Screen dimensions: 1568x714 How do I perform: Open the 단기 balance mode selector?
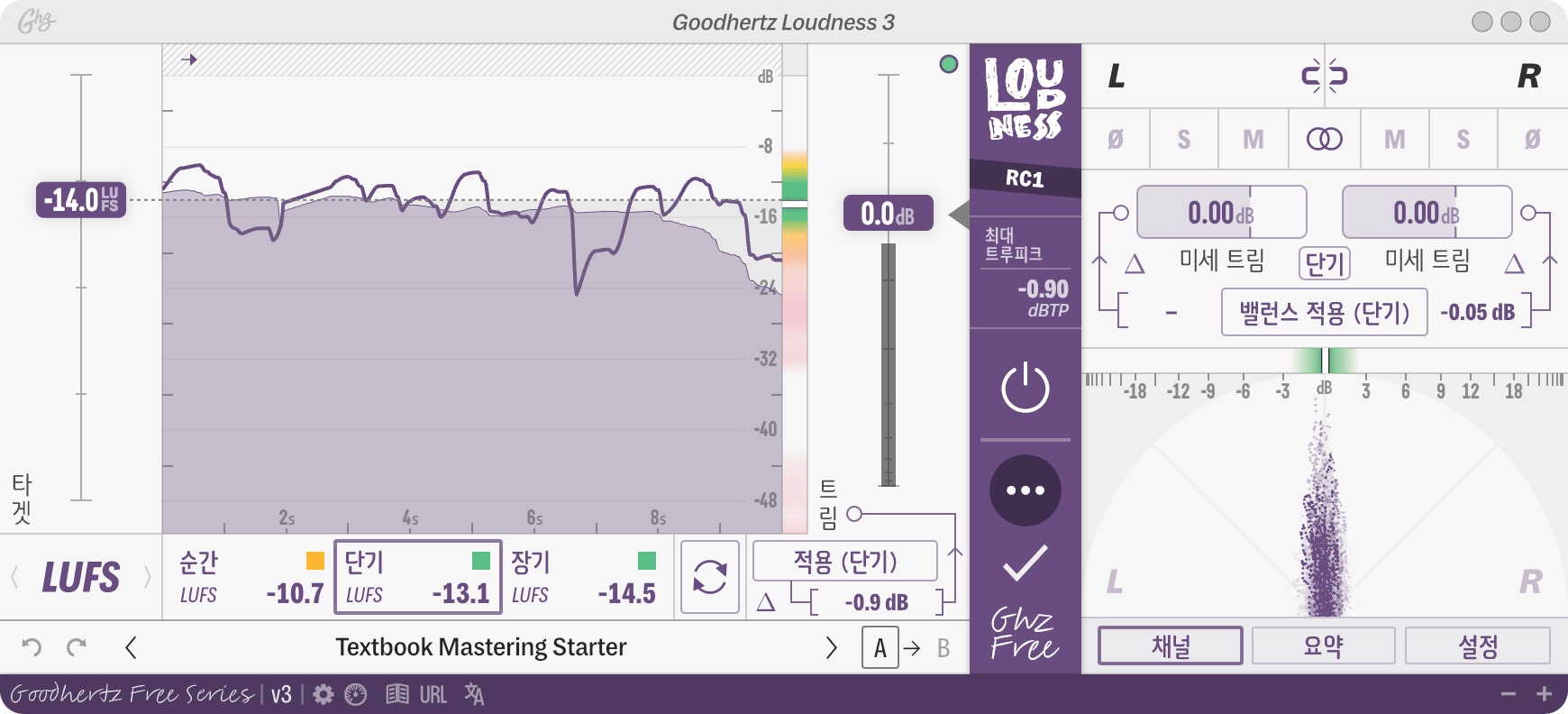coord(1325,263)
